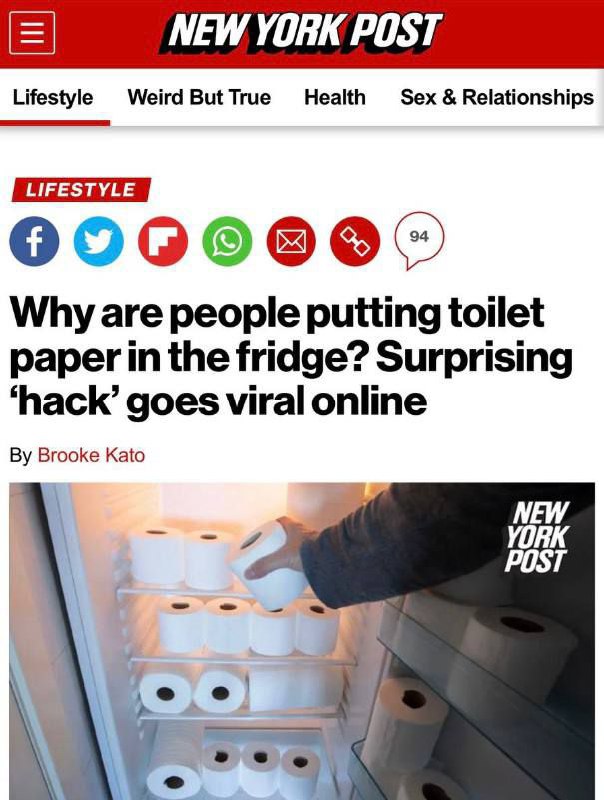Click the red LIFESTYLE category tag
This screenshot has height=800, width=604.
click(x=81, y=190)
